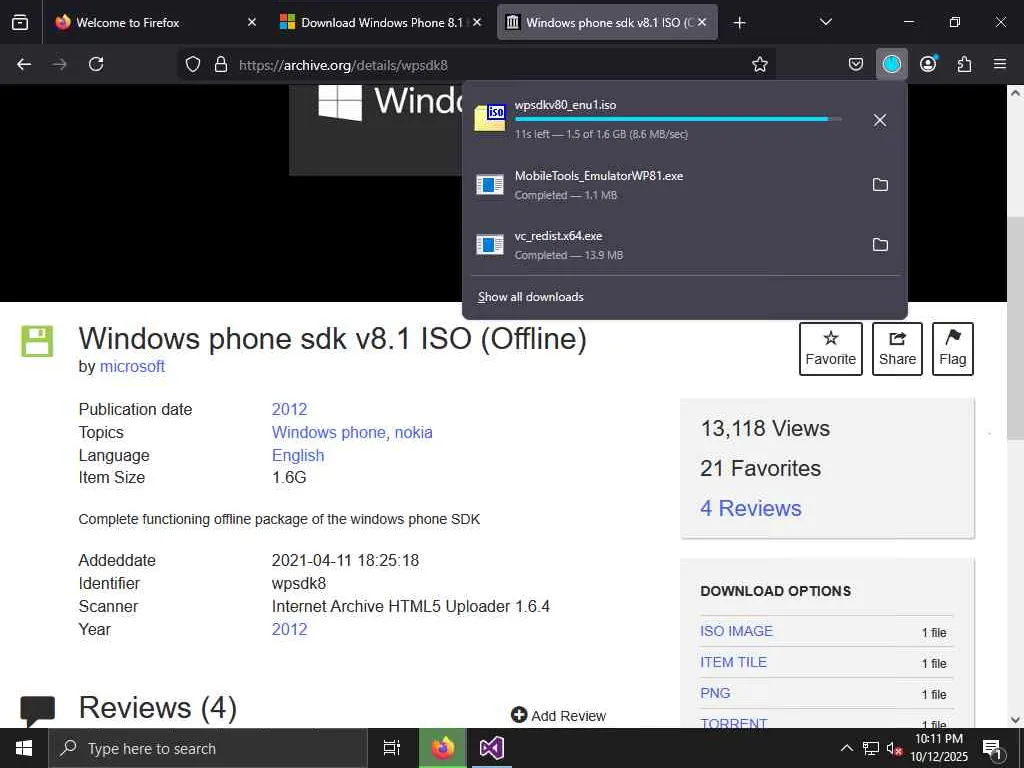View site security padlock info
This screenshot has height=768, width=1024.
point(221,64)
